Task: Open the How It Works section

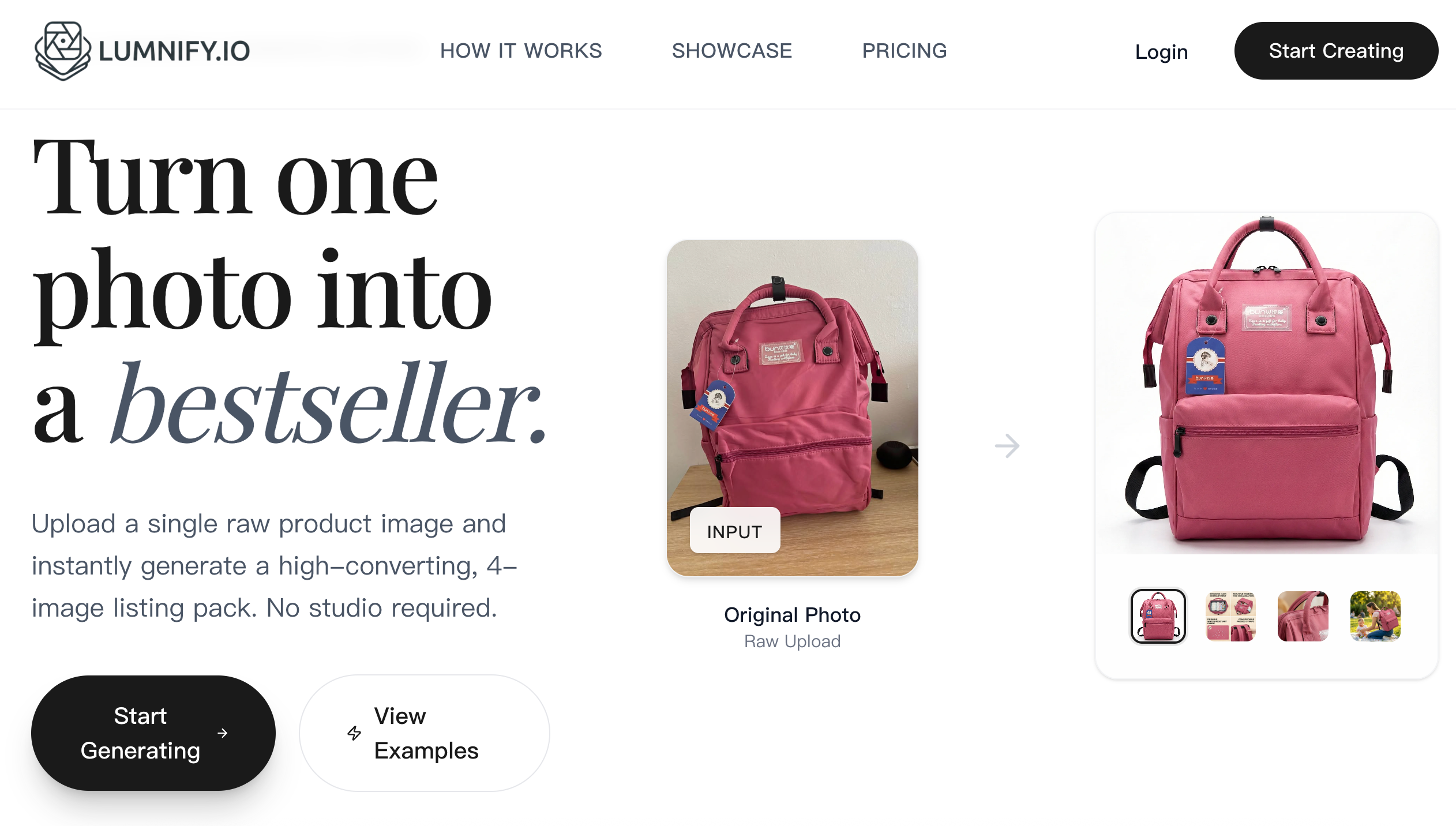Action: click(x=521, y=51)
